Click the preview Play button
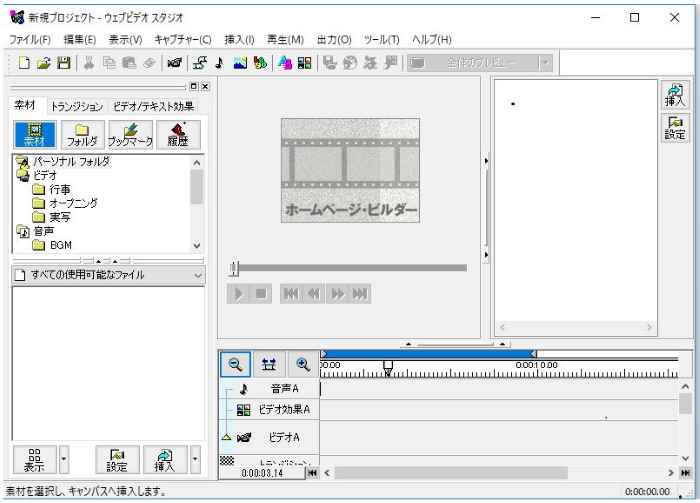The image size is (700, 503). (x=238, y=294)
